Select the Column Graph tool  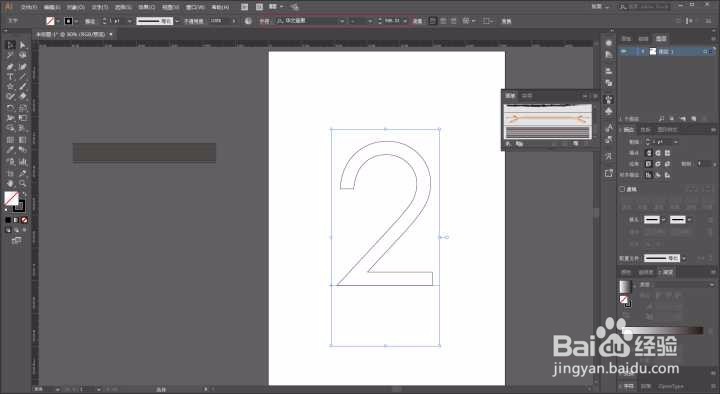click(x=22, y=162)
